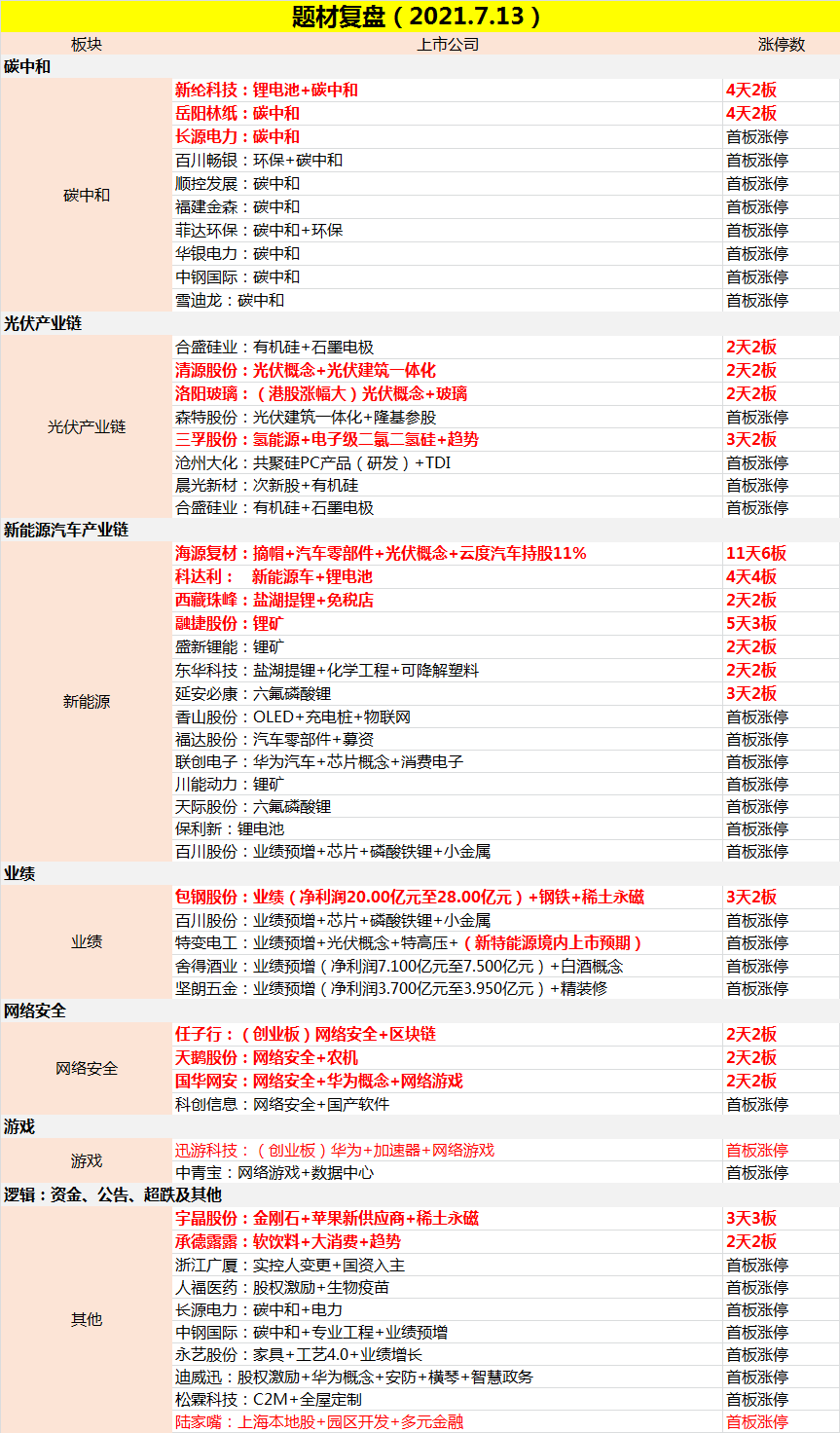Select 中青宝：网络游戏+数据中心
Image resolution: width=840 pixels, height=1433 pixels.
coord(274,1172)
